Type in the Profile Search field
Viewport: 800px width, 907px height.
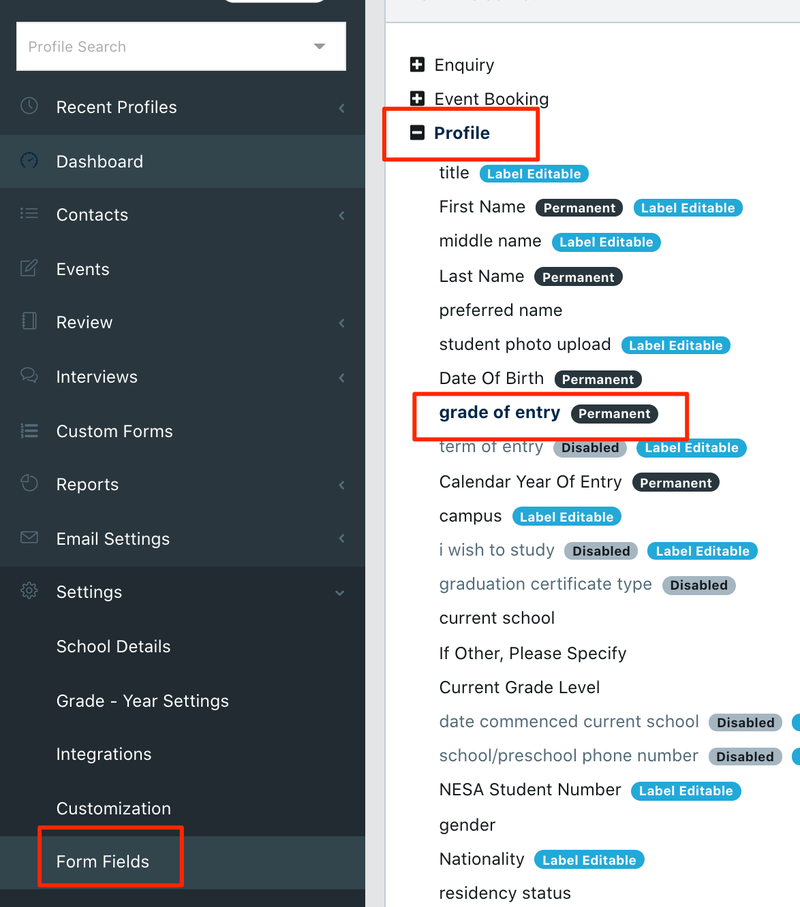(x=160, y=47)
